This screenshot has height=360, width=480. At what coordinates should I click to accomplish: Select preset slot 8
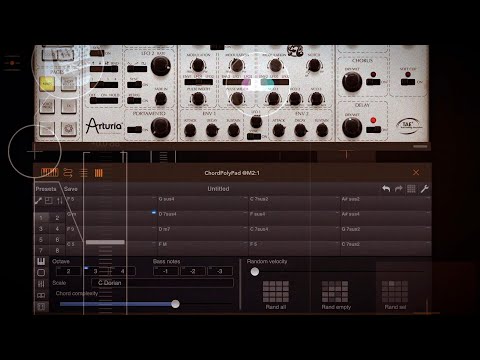57,250
